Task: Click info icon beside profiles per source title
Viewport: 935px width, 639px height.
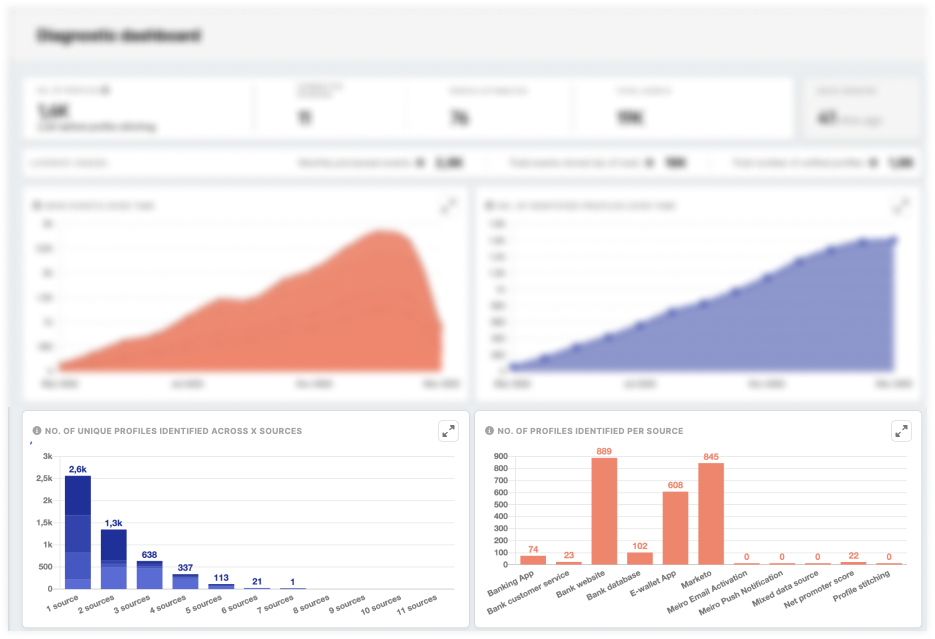Action: click(490, 430)
